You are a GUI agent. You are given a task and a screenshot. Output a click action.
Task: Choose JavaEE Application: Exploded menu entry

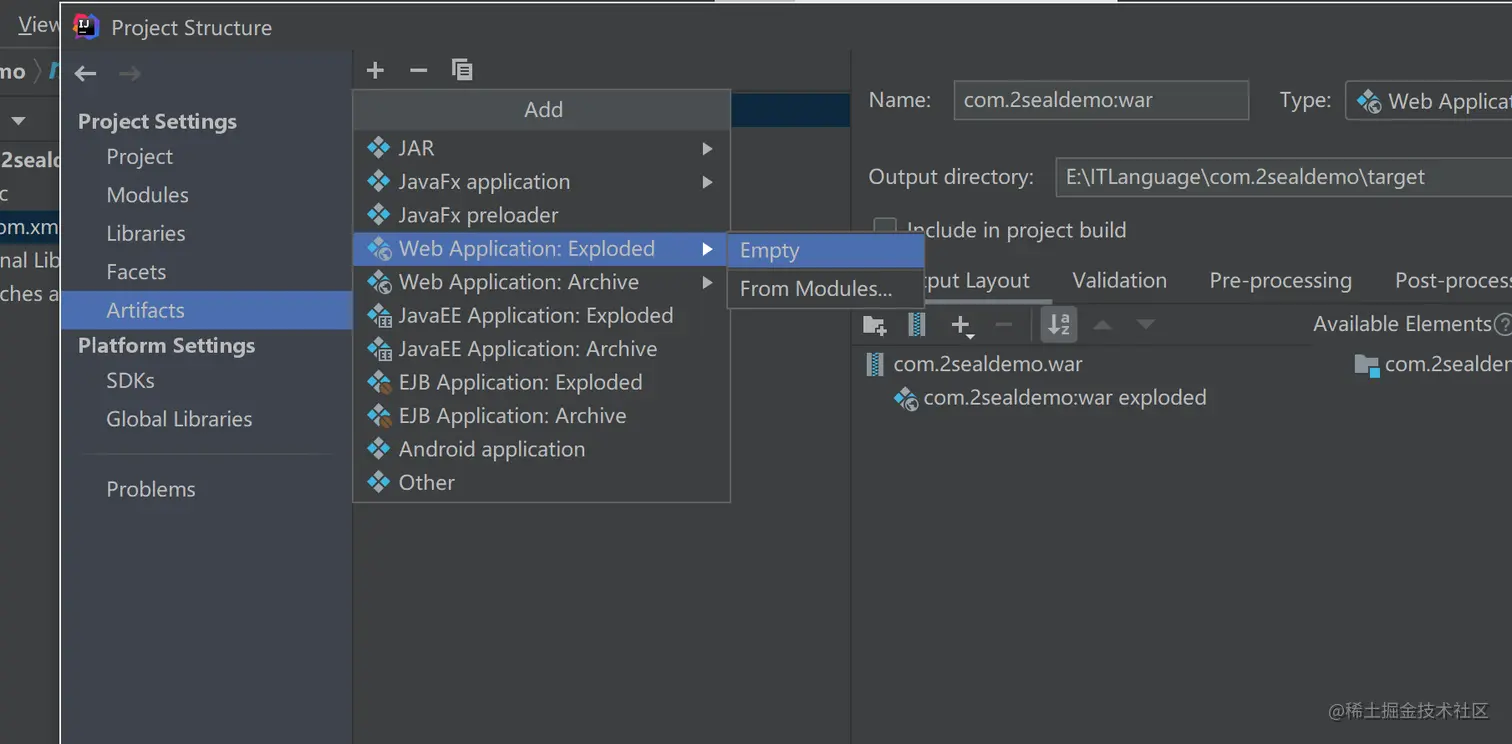point(541,316)
